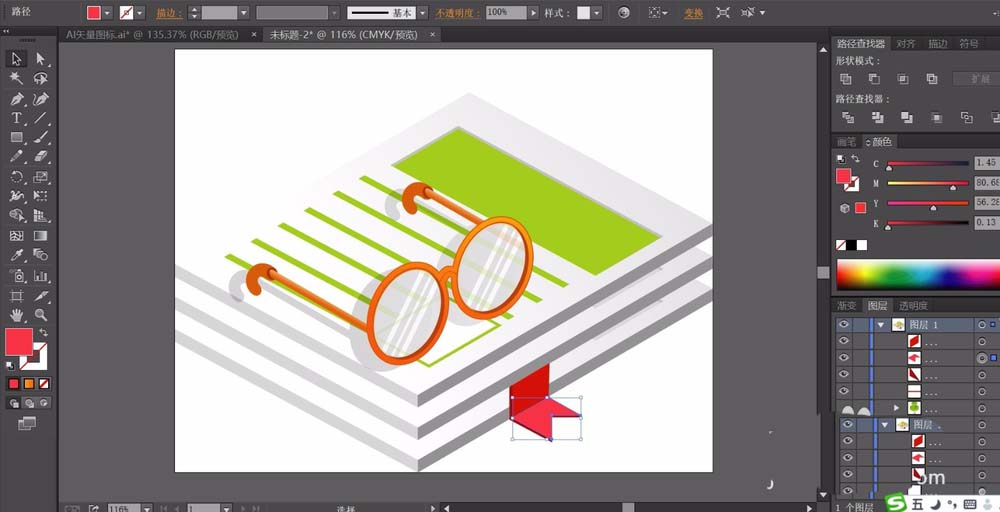
Task: Select the Gradient tool
Action: click(x=41, y=236)
